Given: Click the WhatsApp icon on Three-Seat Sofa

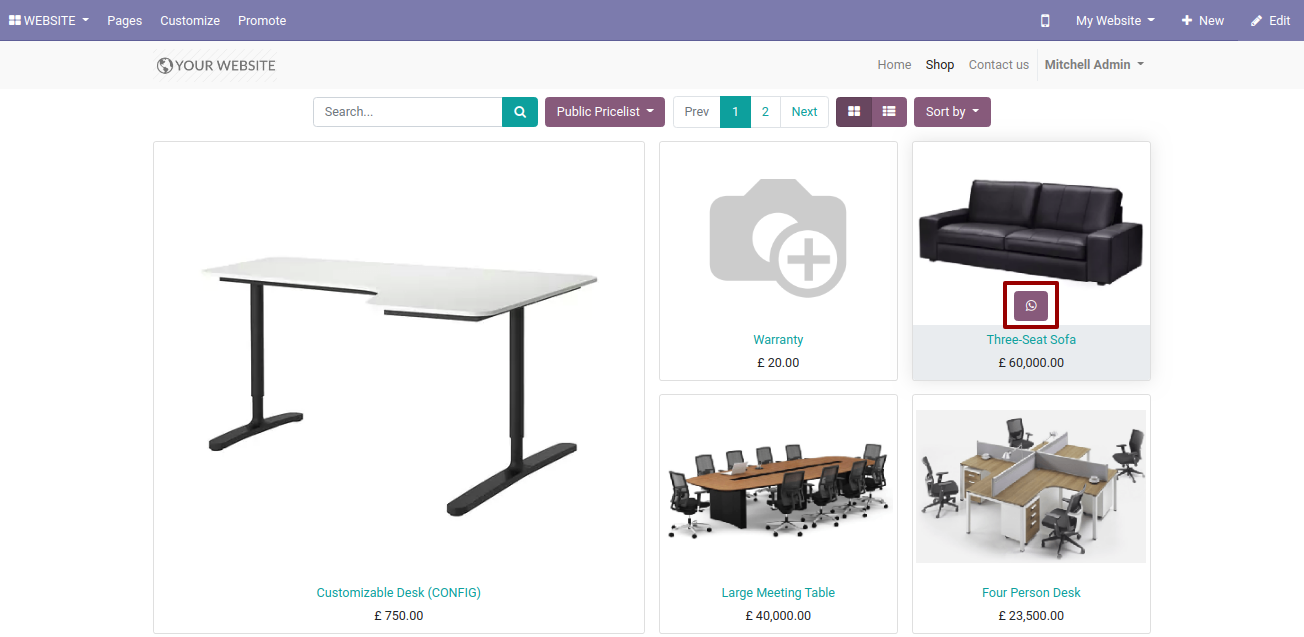Looking at the screenshot, I should 1031,305.
